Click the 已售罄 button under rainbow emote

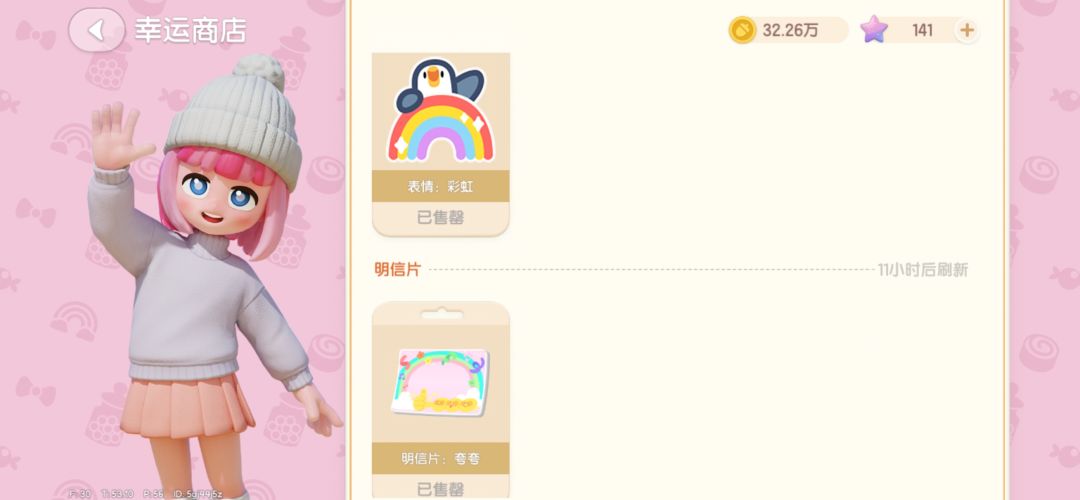coord(441,218)
